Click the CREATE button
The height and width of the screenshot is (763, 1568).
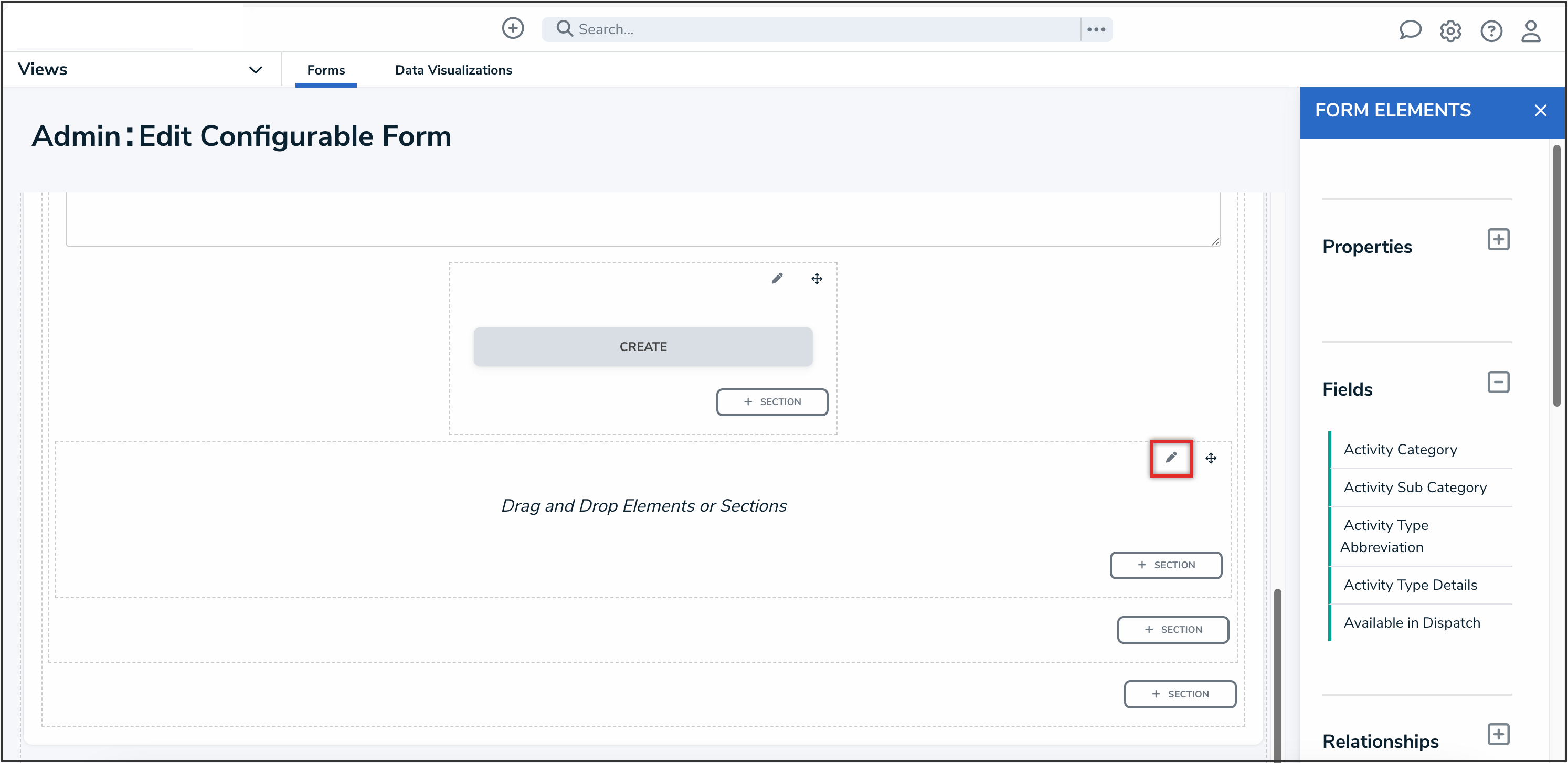643,347
